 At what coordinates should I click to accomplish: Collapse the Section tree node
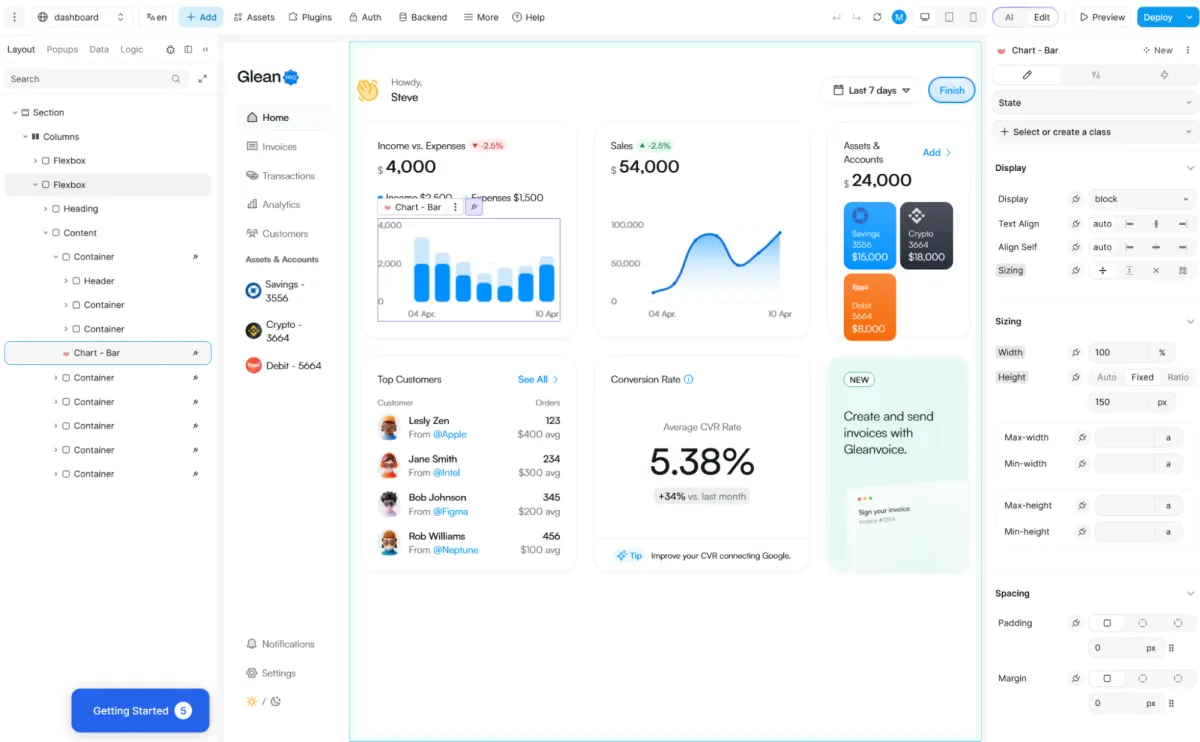click(x=14, y=113)
